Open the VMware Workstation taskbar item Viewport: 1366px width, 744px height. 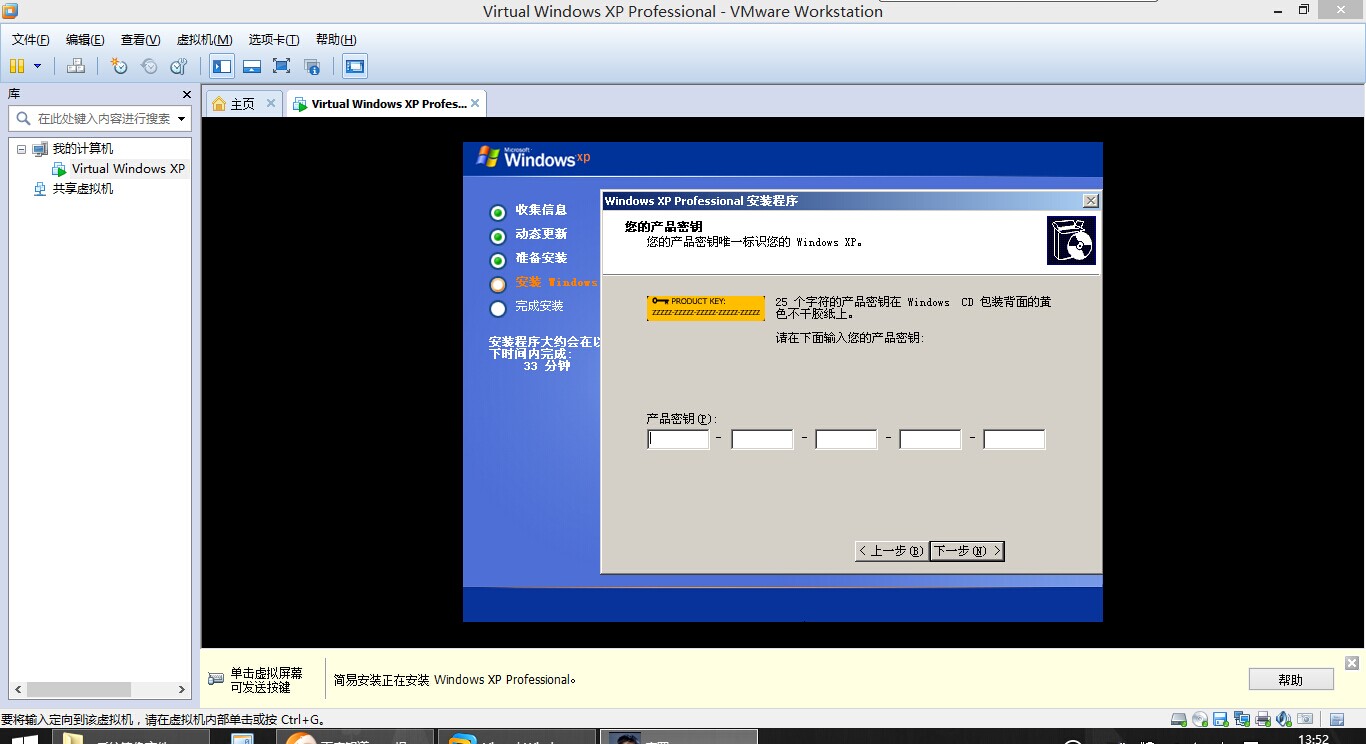pos(515,738)
